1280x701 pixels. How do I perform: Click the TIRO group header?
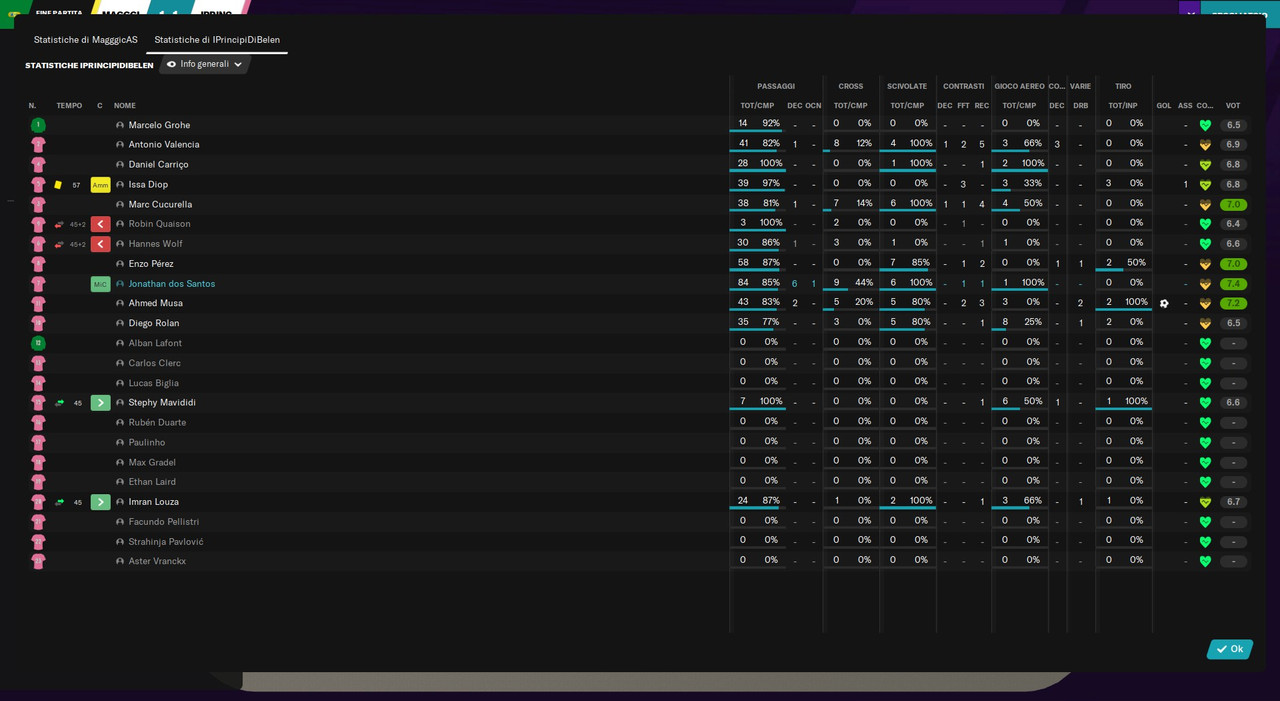pyautogui.click(x=1123, y=86)
